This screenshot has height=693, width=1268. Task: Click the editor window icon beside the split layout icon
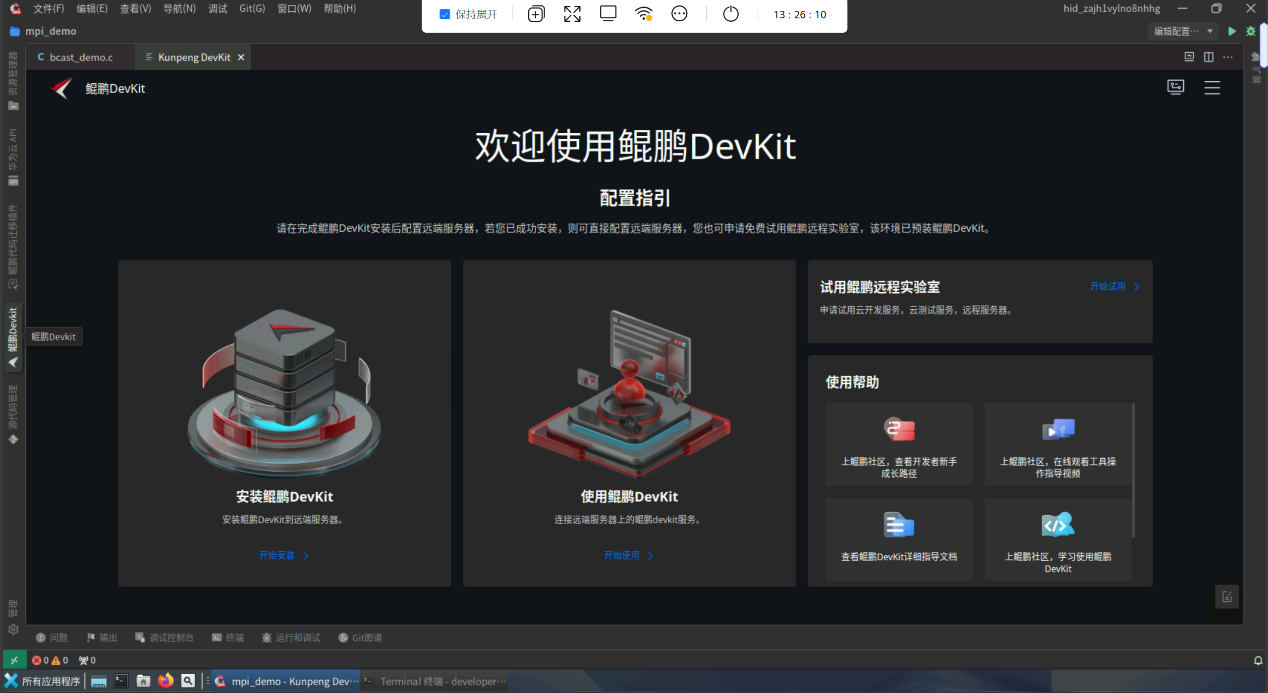pos(1189,57)
